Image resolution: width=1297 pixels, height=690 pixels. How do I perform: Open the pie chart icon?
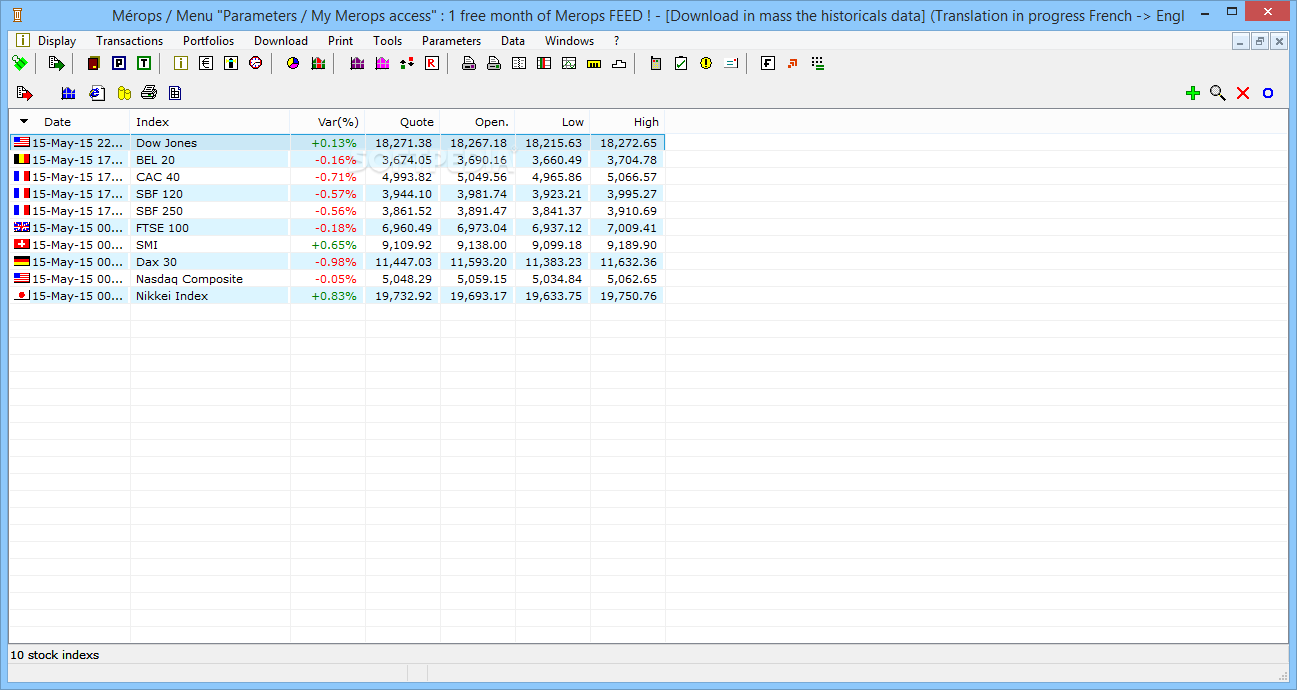tap(293, 63)
